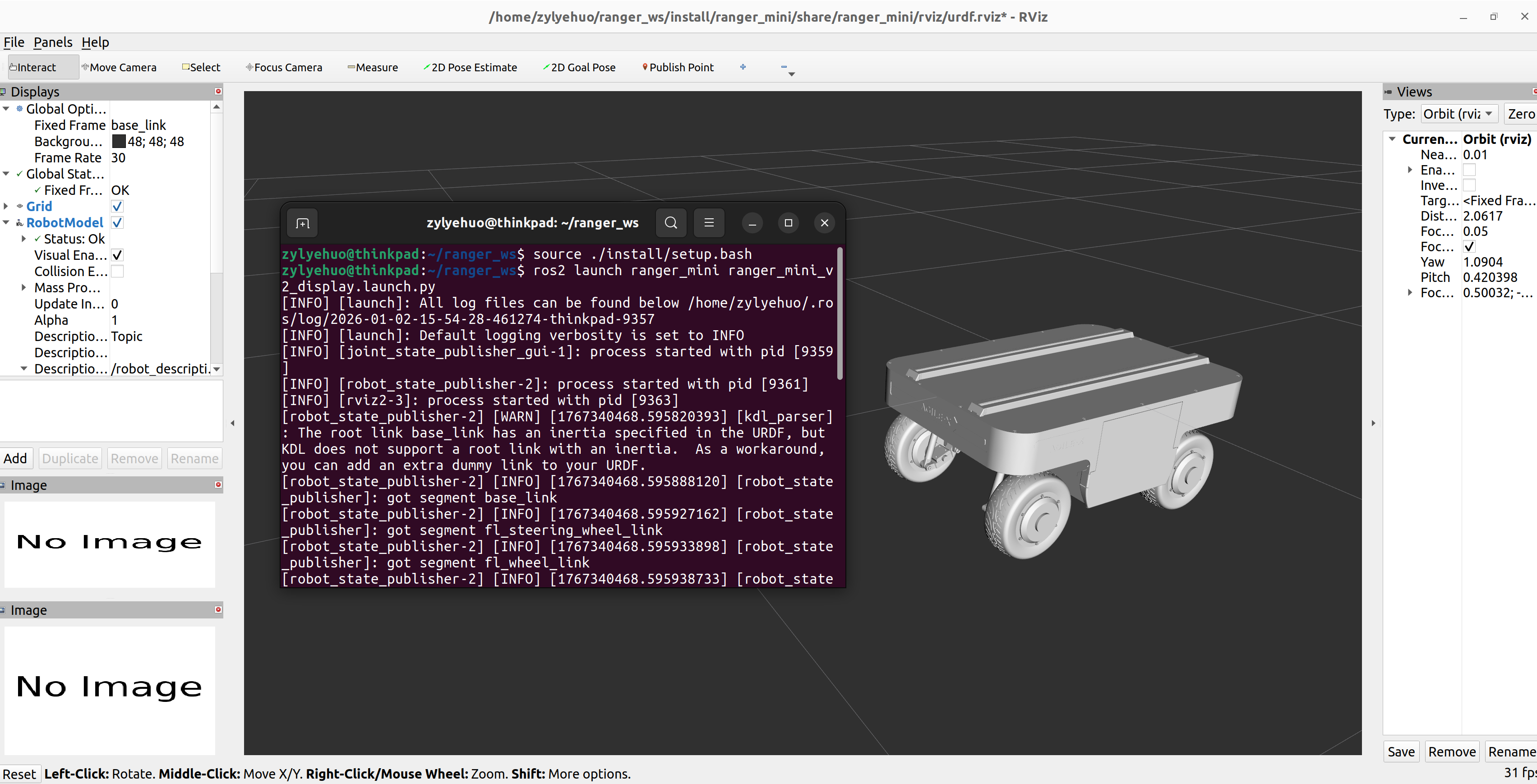Expand the Mass Properties item

pyautogui.click(x=24, y=288)
